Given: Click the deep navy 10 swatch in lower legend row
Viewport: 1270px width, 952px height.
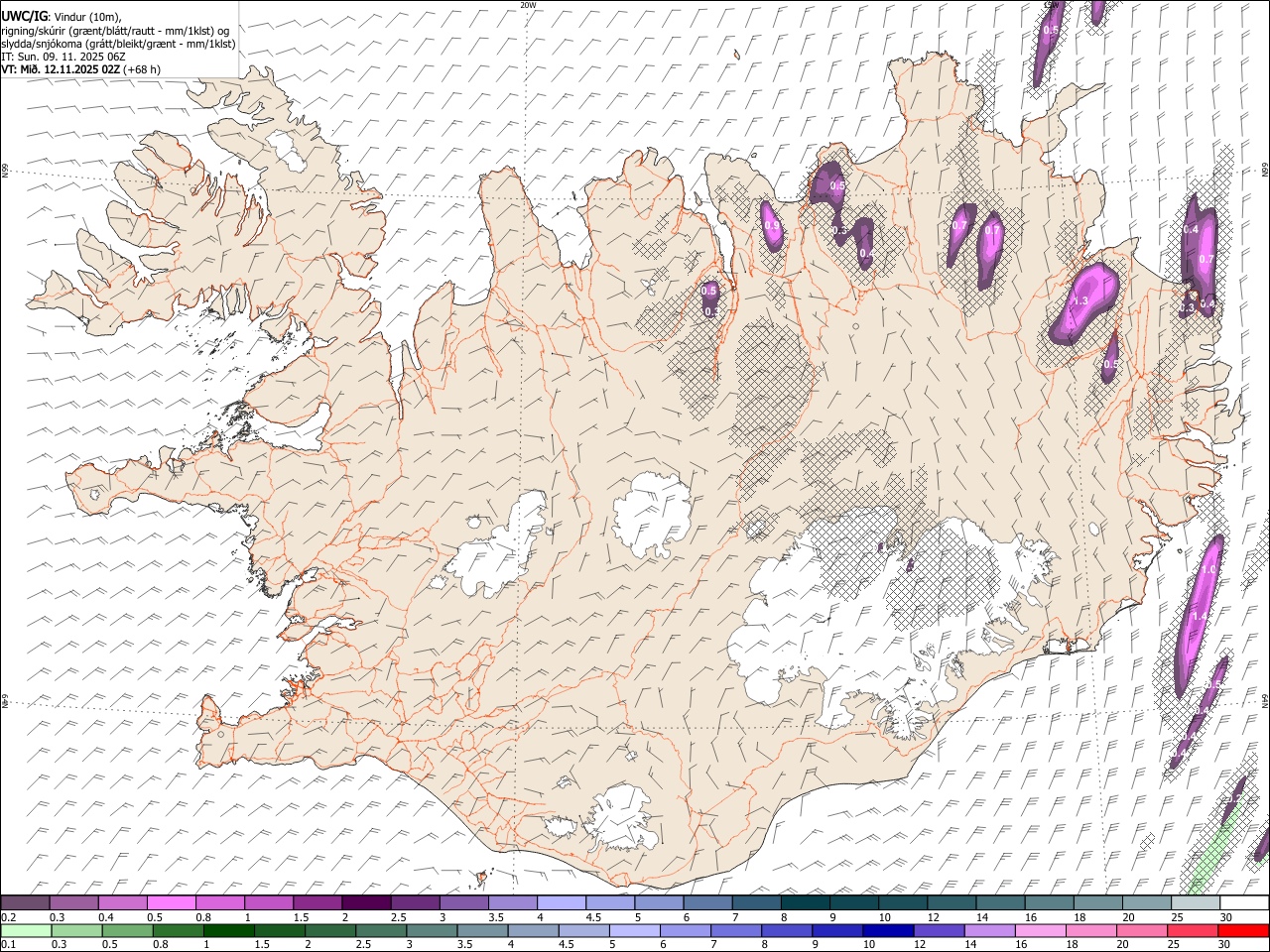Looking at the screenshot, I should tap(888, 930).
